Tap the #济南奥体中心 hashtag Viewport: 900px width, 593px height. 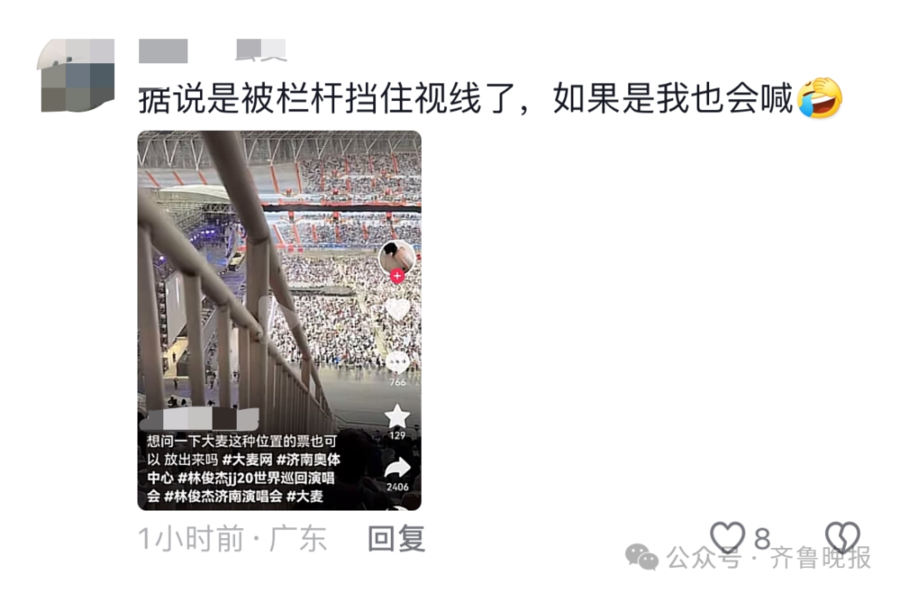pyautogui.click(x=244, y=469)
